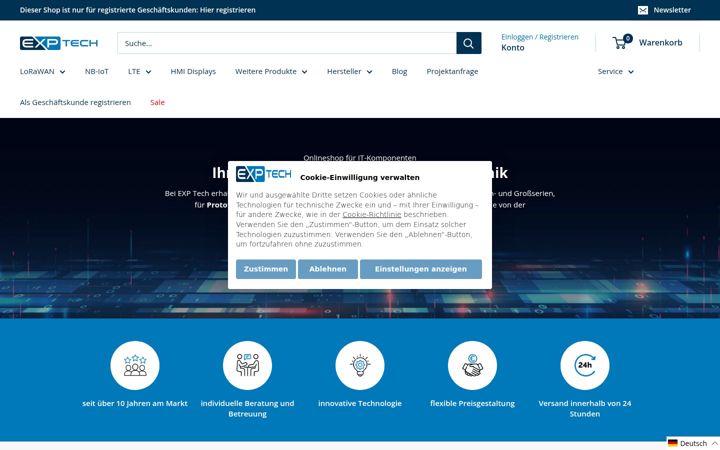Open Warenkorb cart label

click(x=660, y=43)
